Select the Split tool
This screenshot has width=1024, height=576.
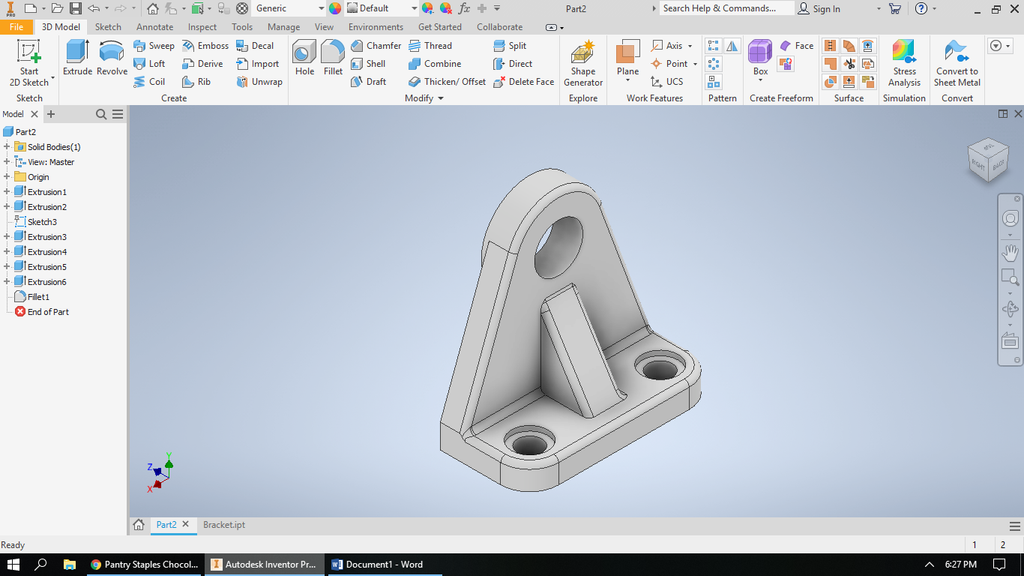510,46
